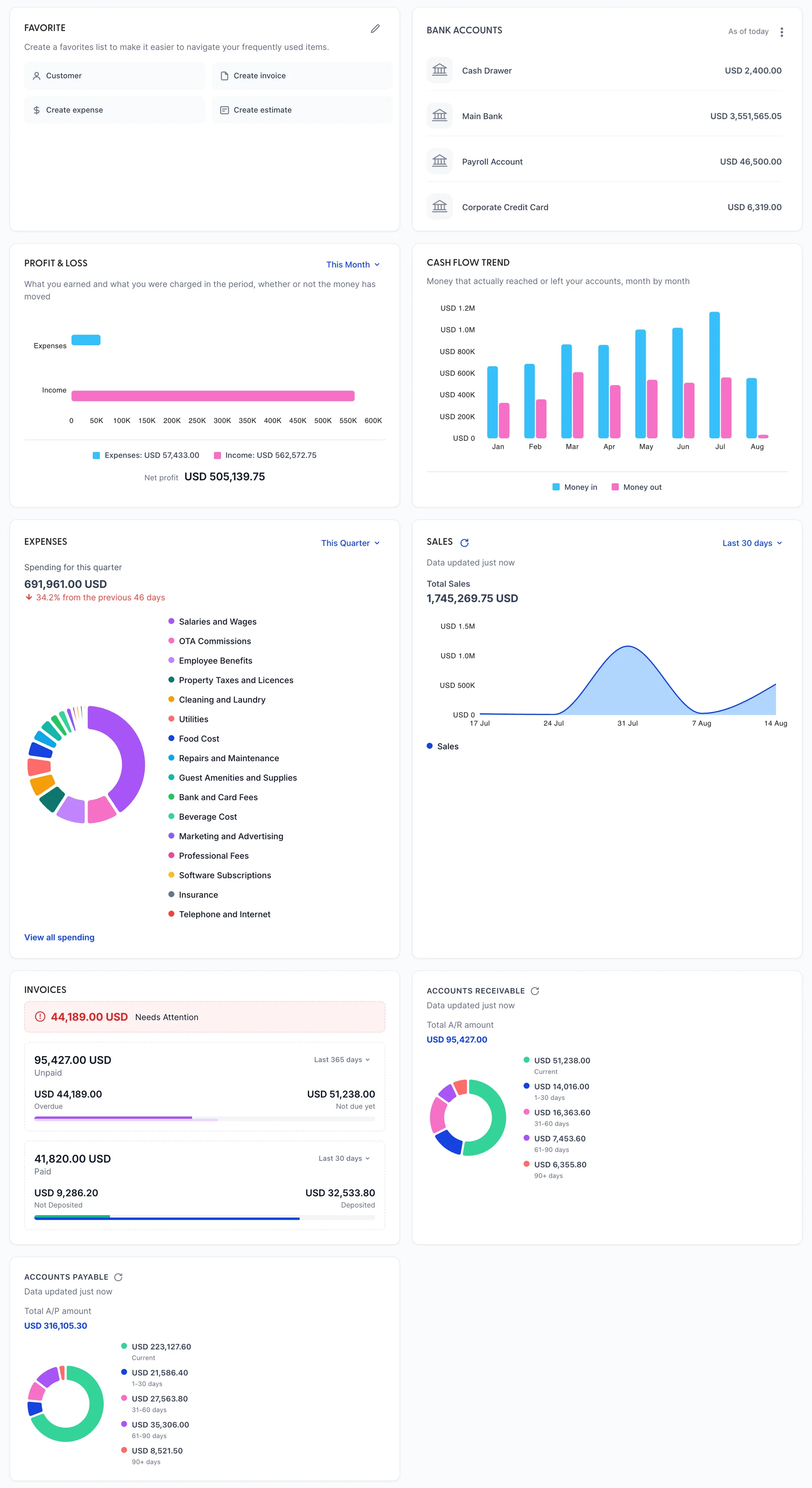Select the Main Bank balance USD 3,551,565.05
The image size is (812, 1488).
(x=746, y=116)
